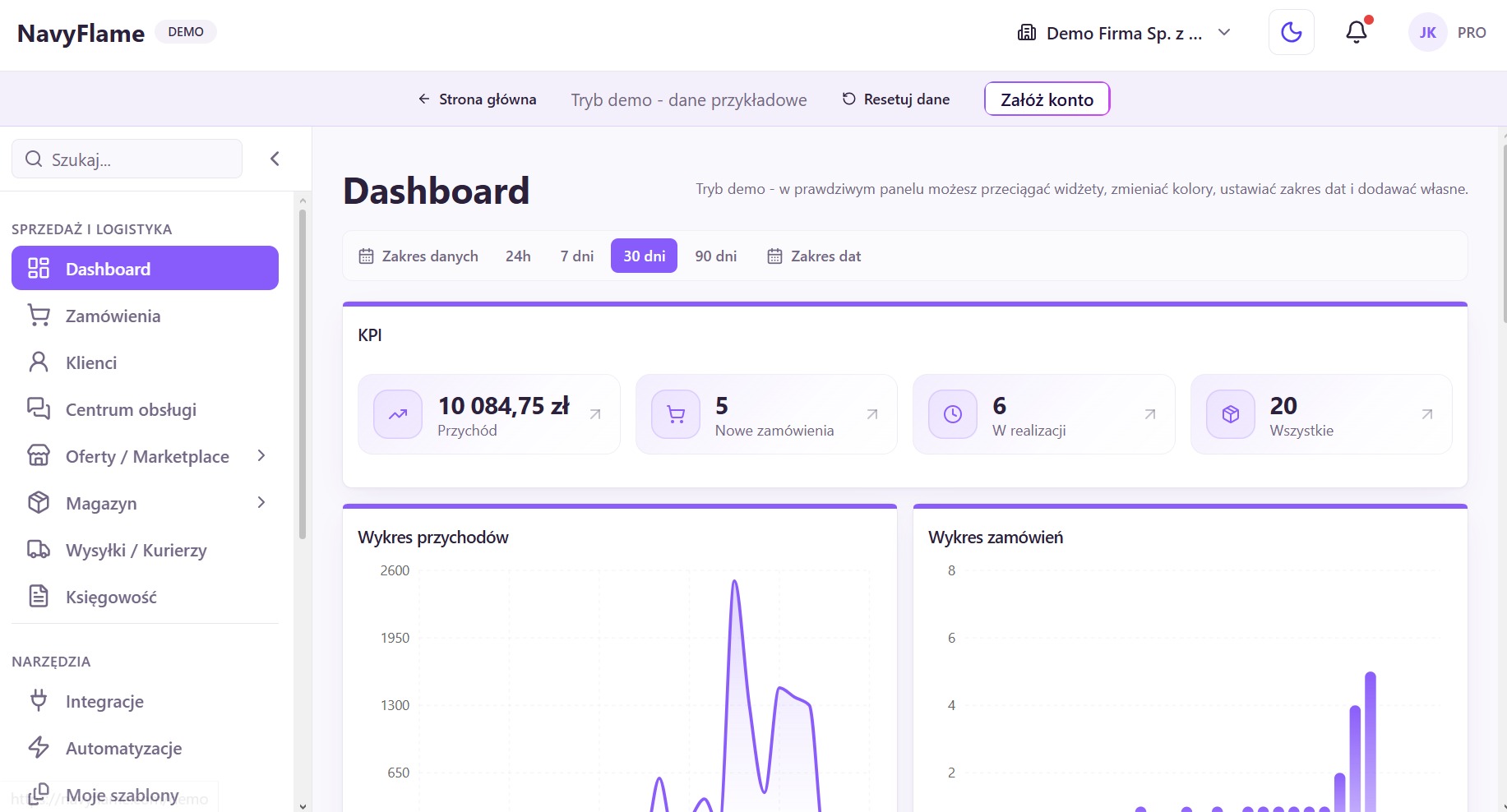Focus the Szukaj search field

coord(127,159)
